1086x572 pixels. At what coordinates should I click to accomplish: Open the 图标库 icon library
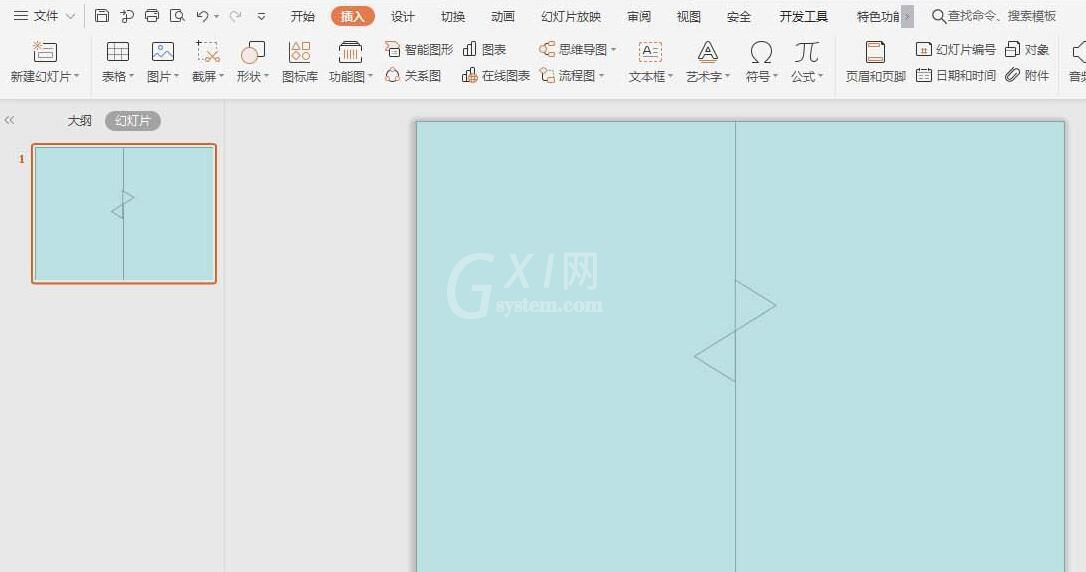(300, 61)
